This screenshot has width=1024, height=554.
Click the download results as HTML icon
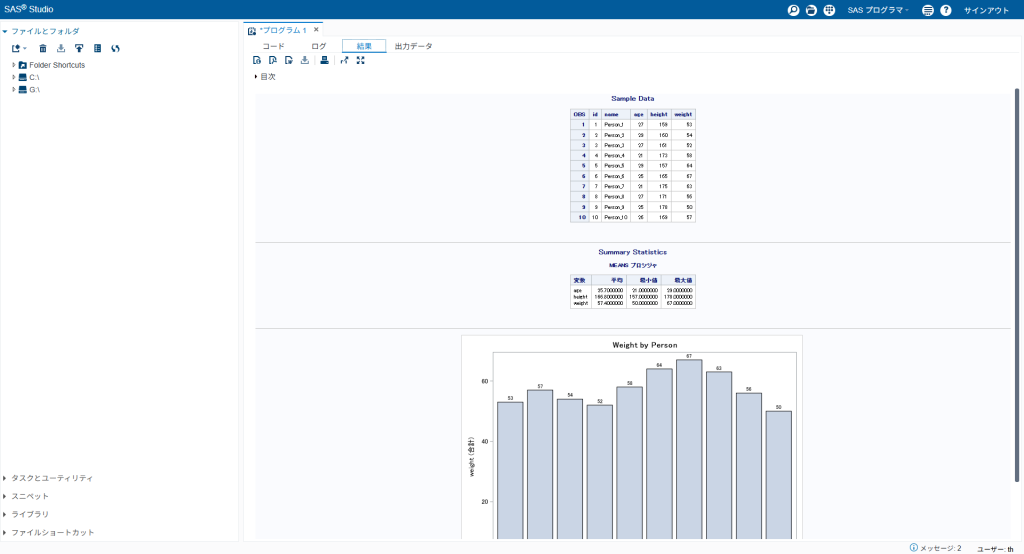[257, 60]
